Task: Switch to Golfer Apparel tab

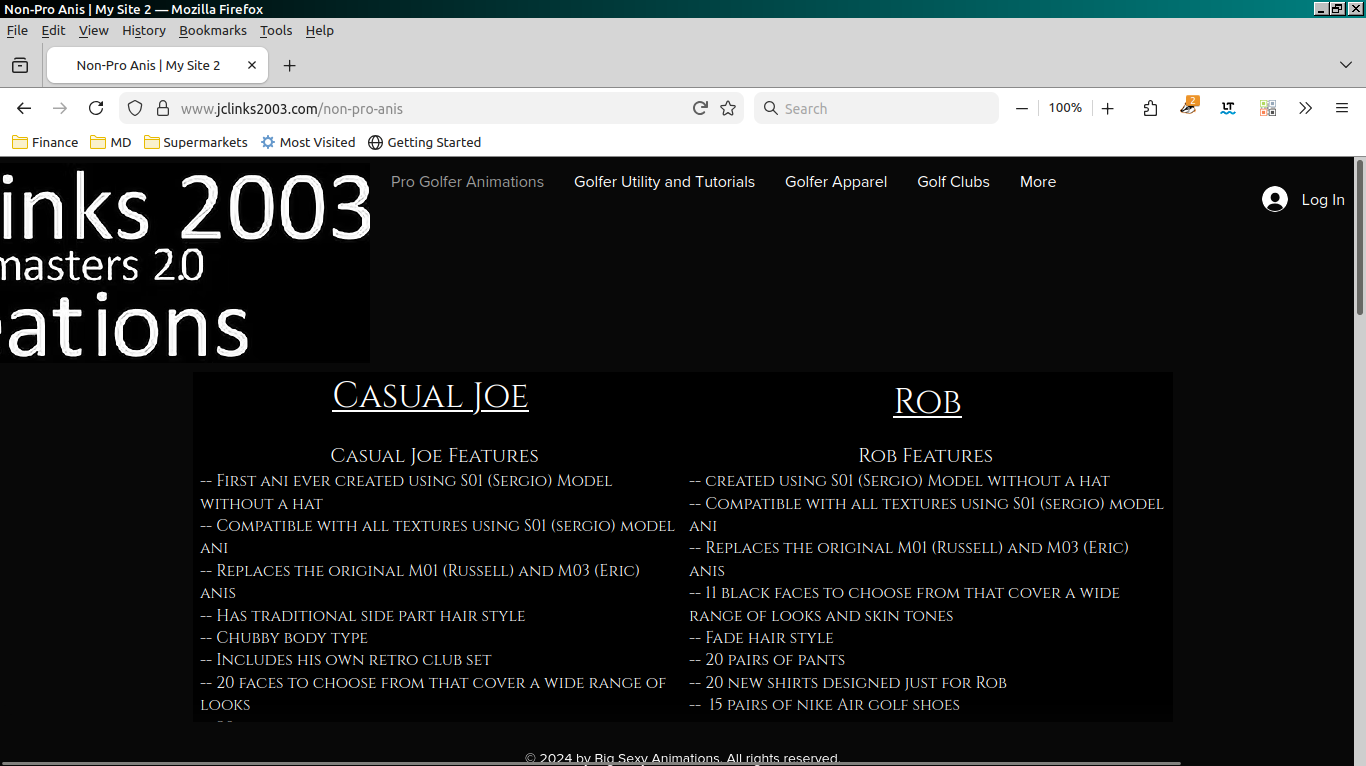Action: 836,181
